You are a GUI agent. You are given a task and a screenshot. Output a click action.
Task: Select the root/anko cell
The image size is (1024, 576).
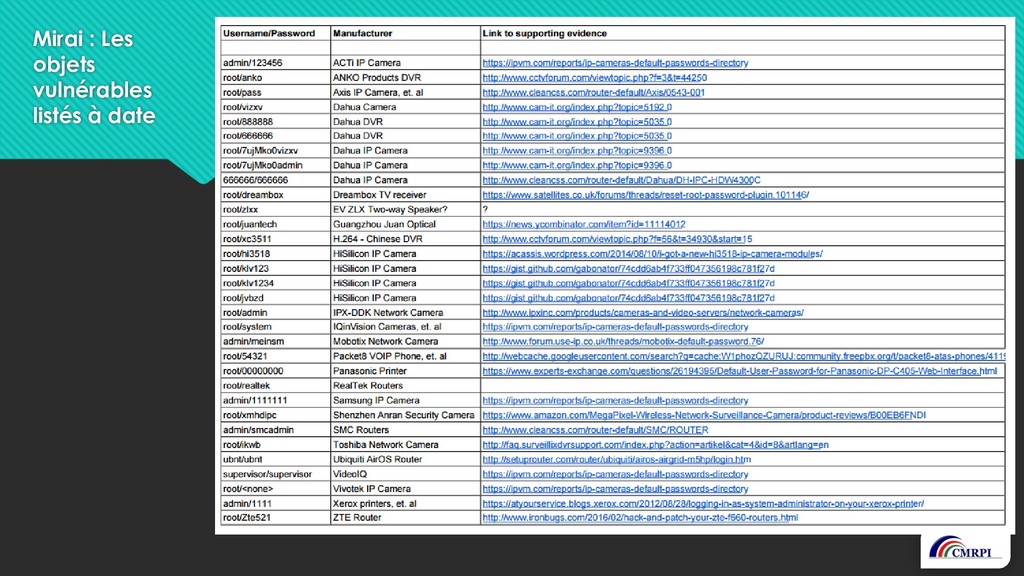(x=276, y=78)
